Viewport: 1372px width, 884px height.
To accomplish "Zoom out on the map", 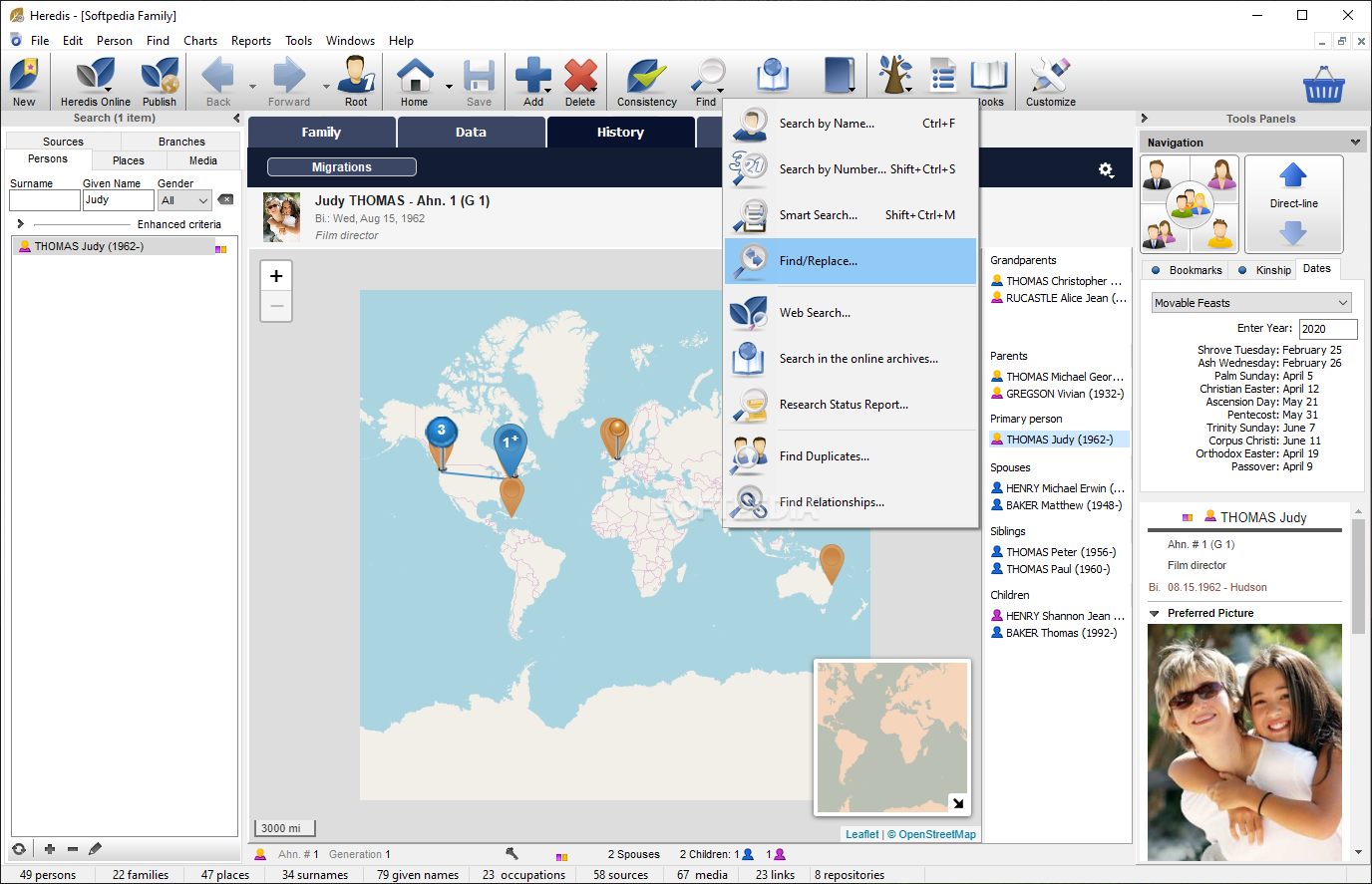I will [x=276, y=306].
